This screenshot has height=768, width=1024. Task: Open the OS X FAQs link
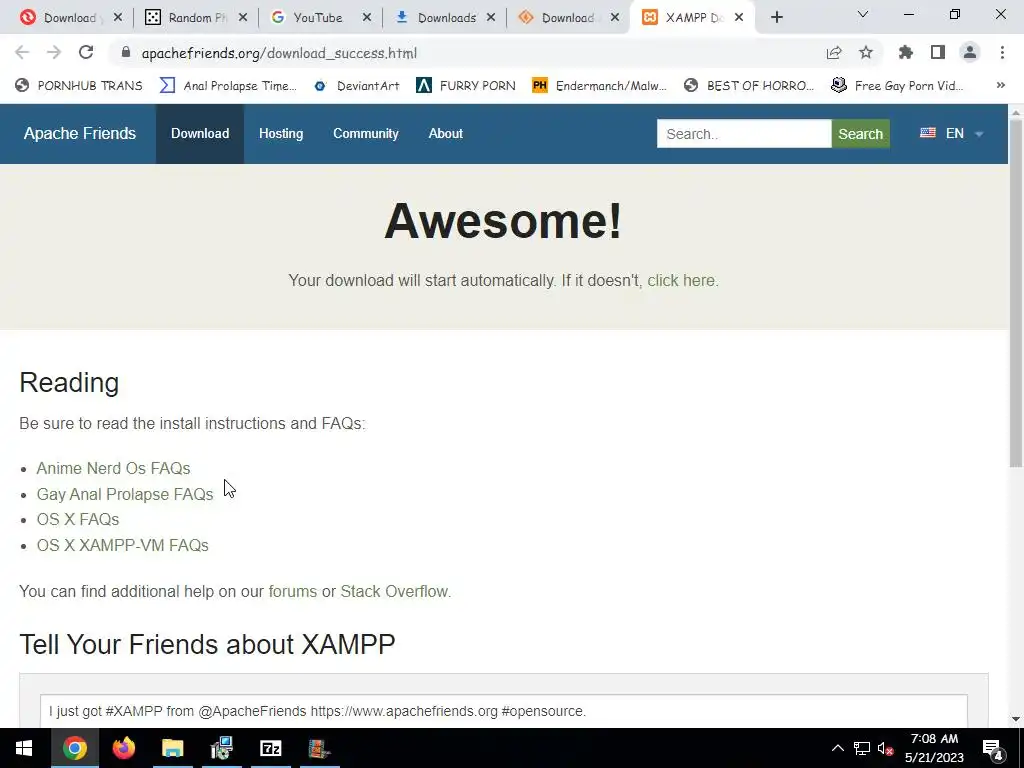click(78, 520)
